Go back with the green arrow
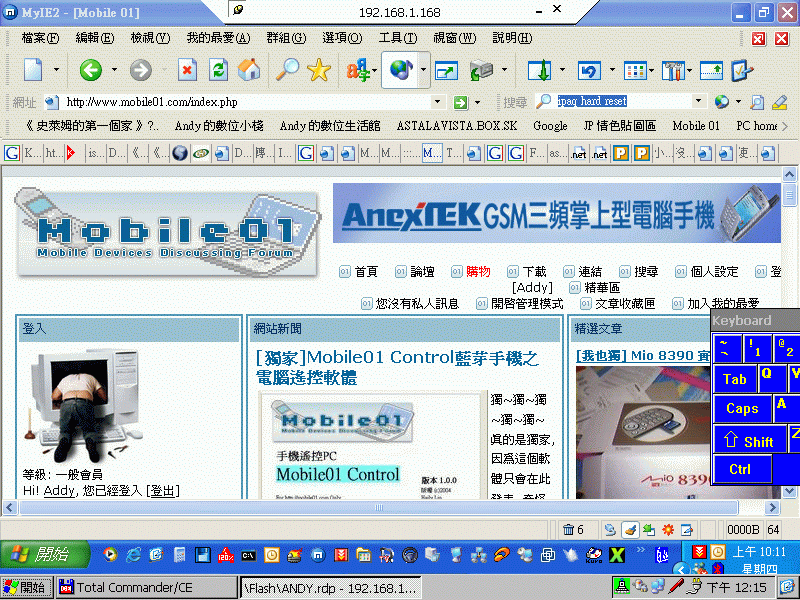The width and height of the screenshot is (800, 600). 91,70
